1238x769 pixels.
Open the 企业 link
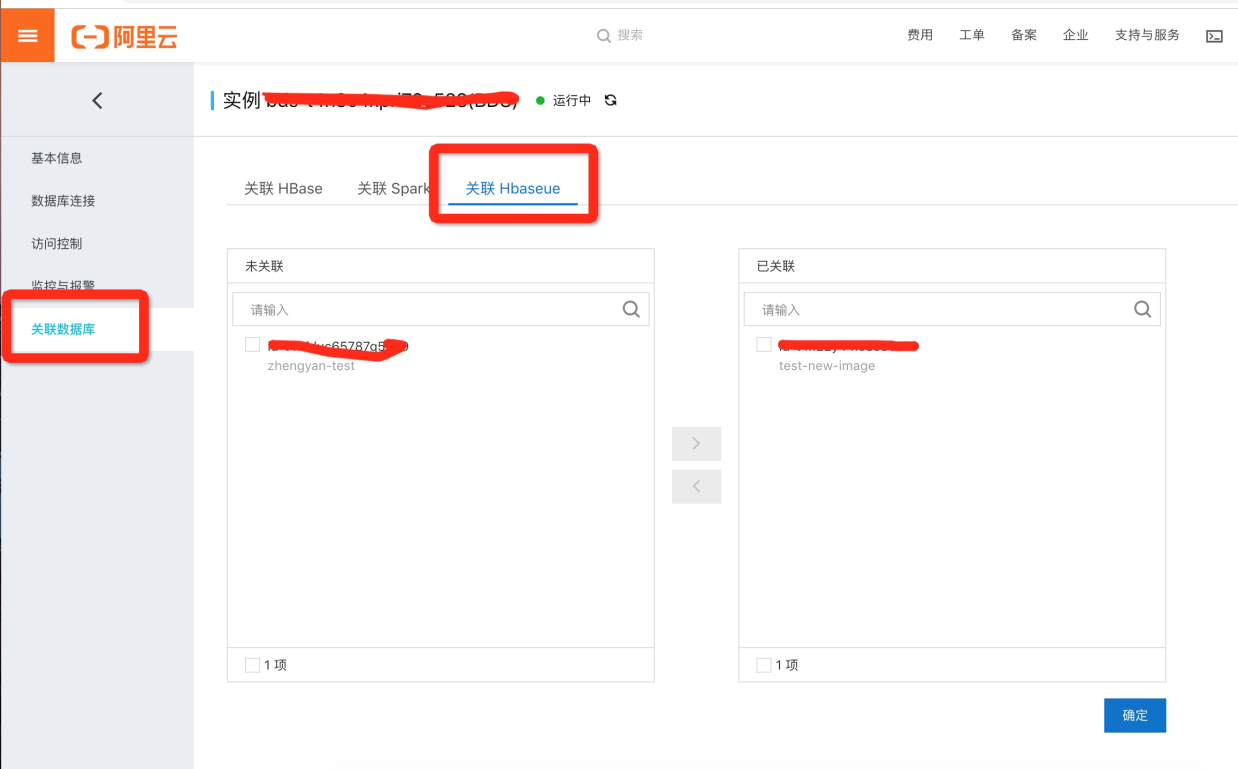(1076, 36)
